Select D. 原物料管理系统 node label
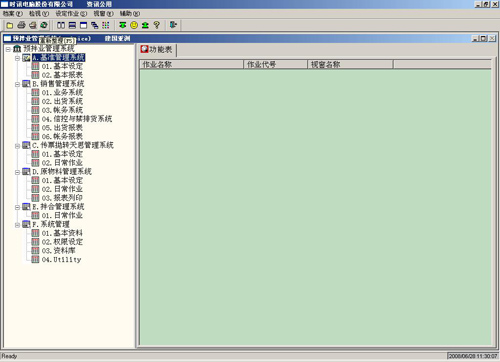The width and height of the screenshot is (500, 362). [62, 172]
